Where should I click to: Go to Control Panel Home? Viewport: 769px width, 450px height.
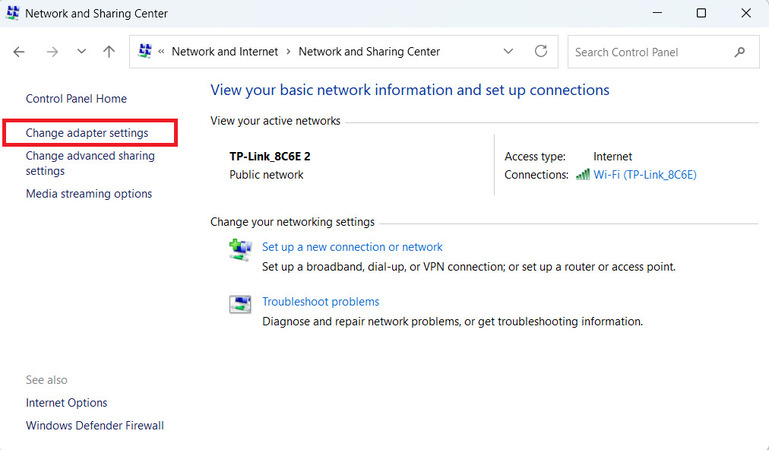tap(76, 99)
